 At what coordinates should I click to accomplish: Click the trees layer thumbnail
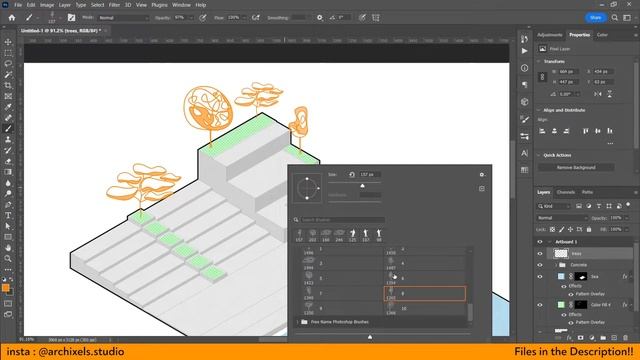tap(560, 253)
